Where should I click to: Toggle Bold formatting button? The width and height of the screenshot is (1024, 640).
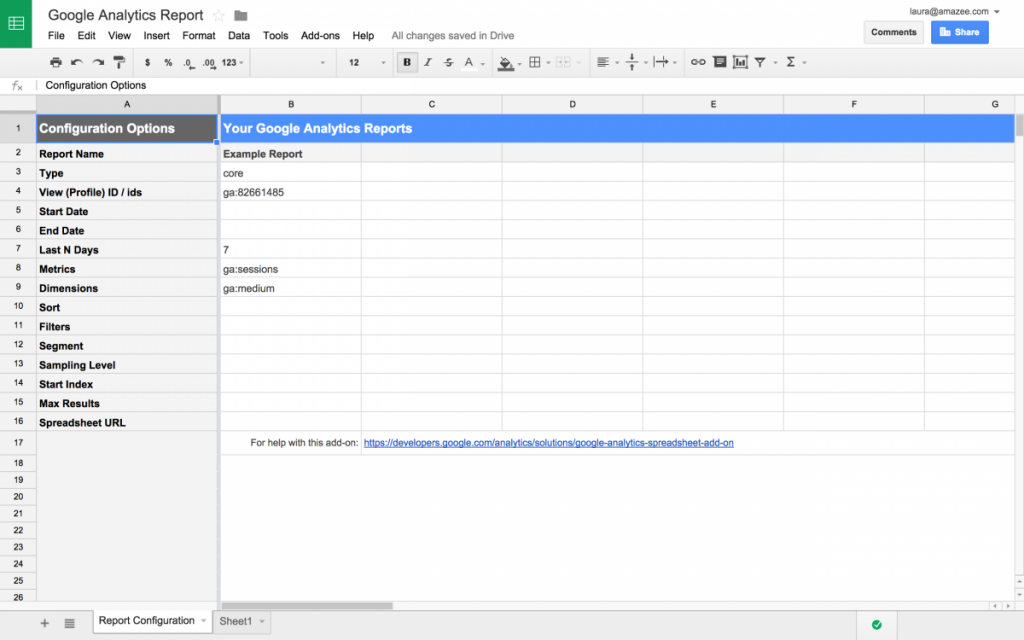(x=407, y=62)
